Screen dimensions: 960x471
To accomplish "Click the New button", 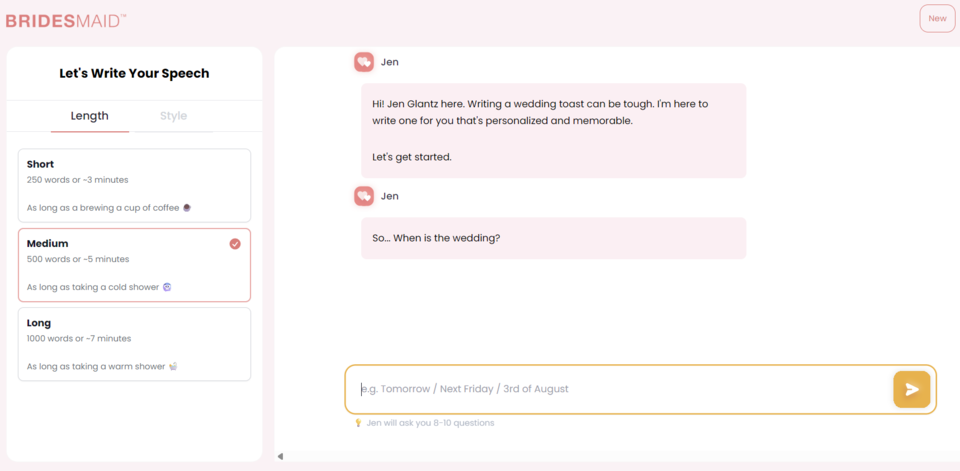I will click(x=937, y=19).
